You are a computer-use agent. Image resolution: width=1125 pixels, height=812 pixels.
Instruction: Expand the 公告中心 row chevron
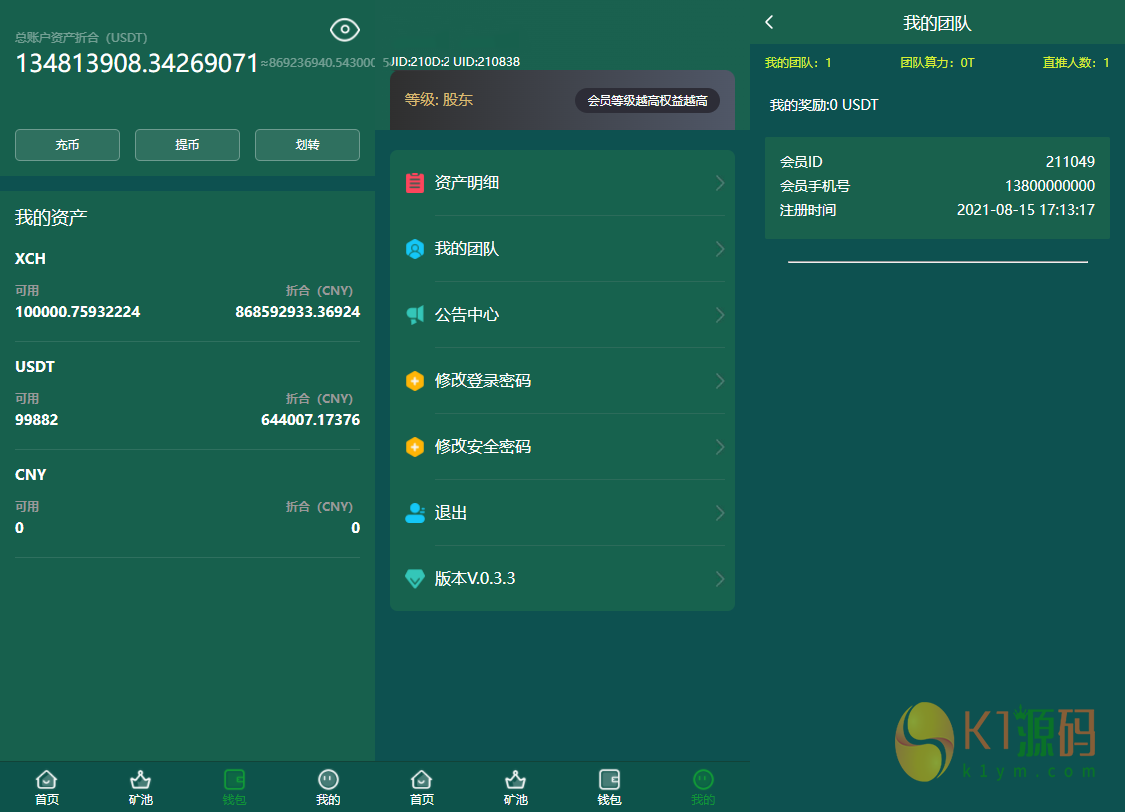pyautogui.click(x=719, y=315)
